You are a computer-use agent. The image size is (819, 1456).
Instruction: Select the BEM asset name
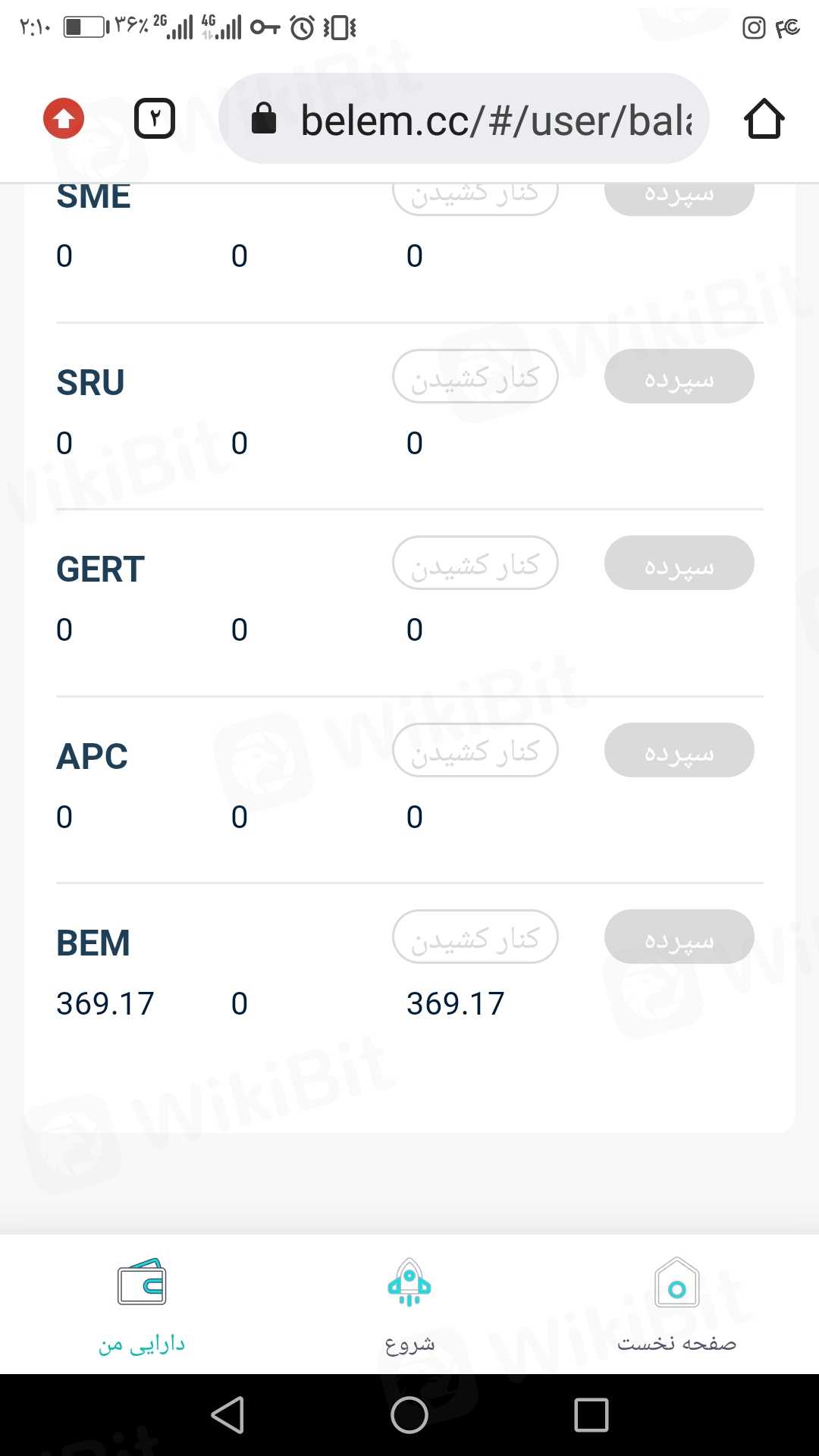coord(93,943)
